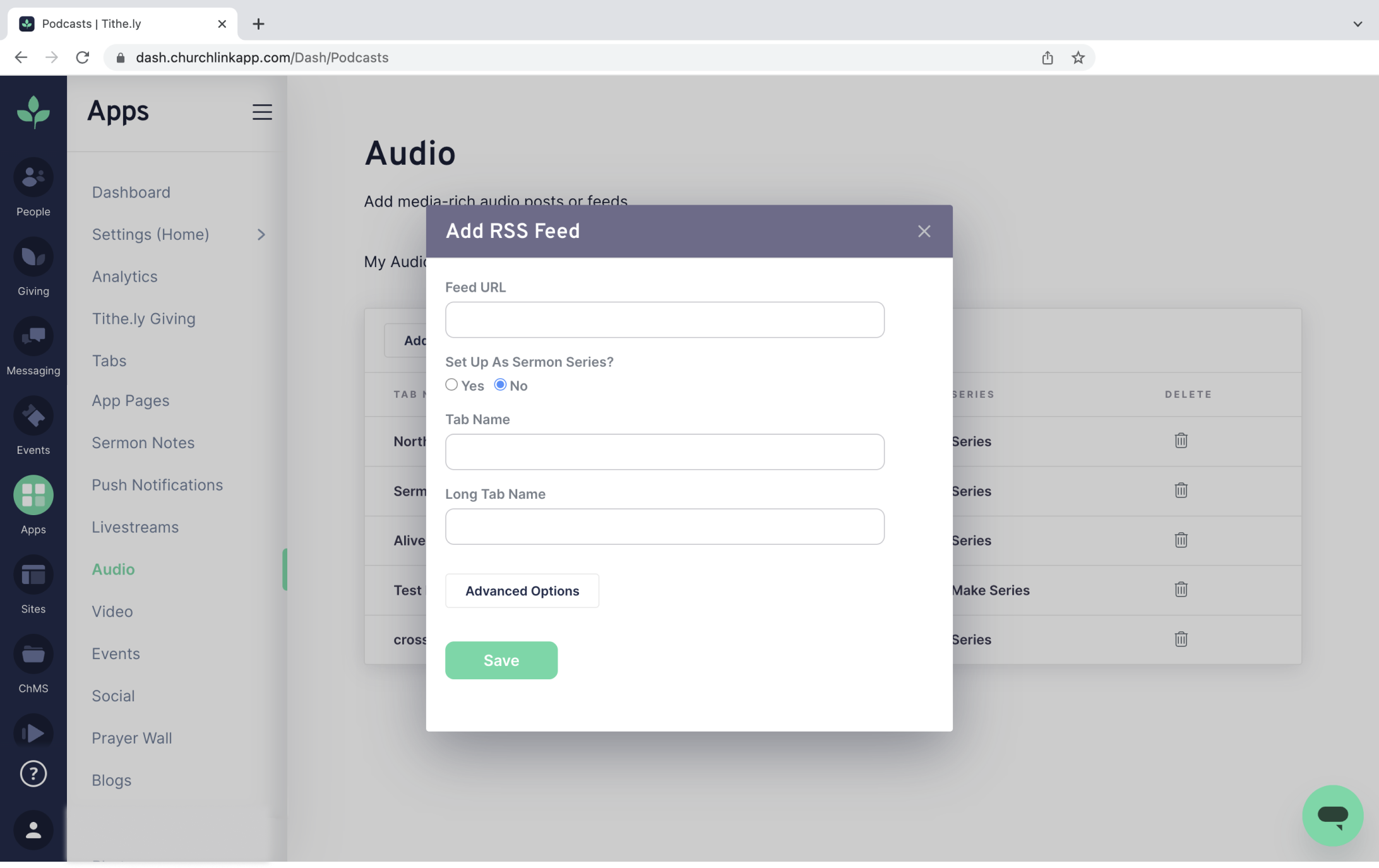Click the Events ticket icon in rail
The height and width of the screenshot is (868, 1379).
pyautogui.click(x=33, y=416)
